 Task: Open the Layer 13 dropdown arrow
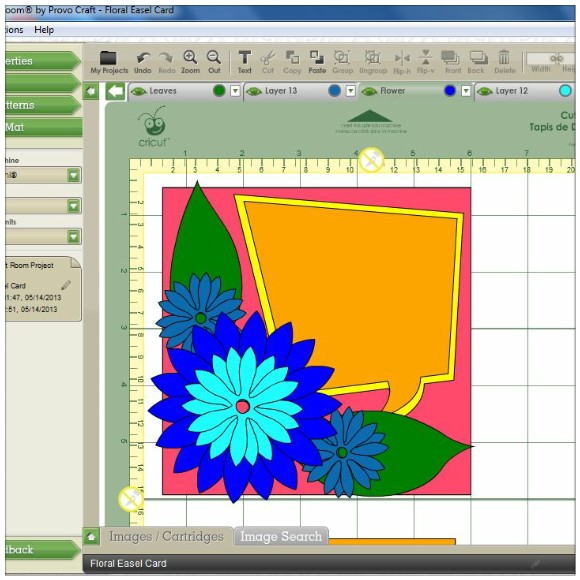[351, 91]
